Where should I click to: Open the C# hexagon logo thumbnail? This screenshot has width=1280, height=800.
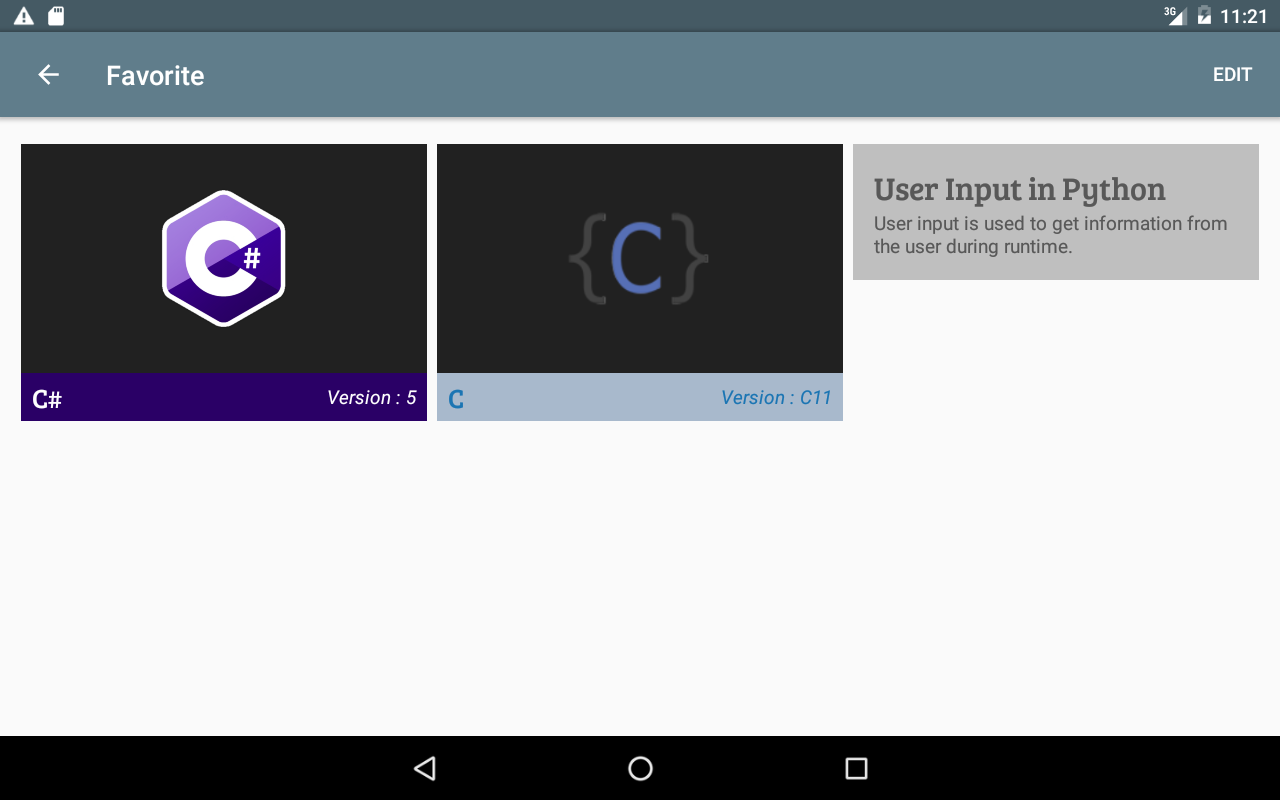click(x=224, y=258)
